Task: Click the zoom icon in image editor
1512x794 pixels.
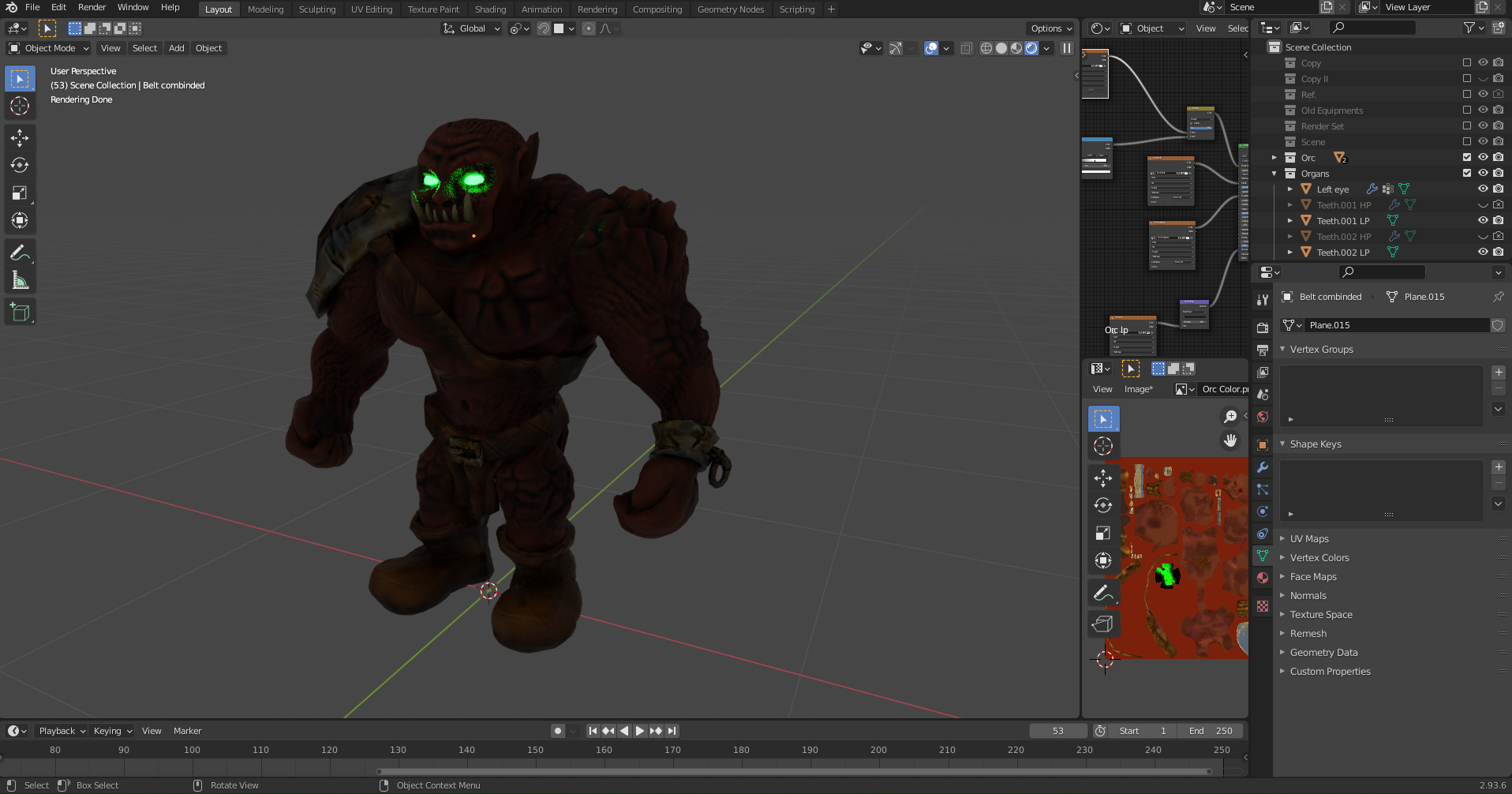Action: (x=1230, y=417)
